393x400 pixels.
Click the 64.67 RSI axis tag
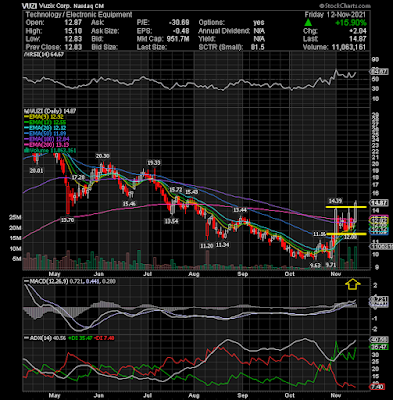(x=379, y=71)
